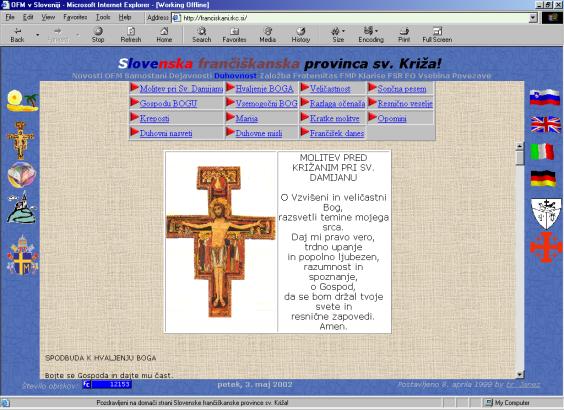Viewport: 564px width, 410px height.
Task: Expand the Address bar dropdown arrow
Action: tap(533, 18)
